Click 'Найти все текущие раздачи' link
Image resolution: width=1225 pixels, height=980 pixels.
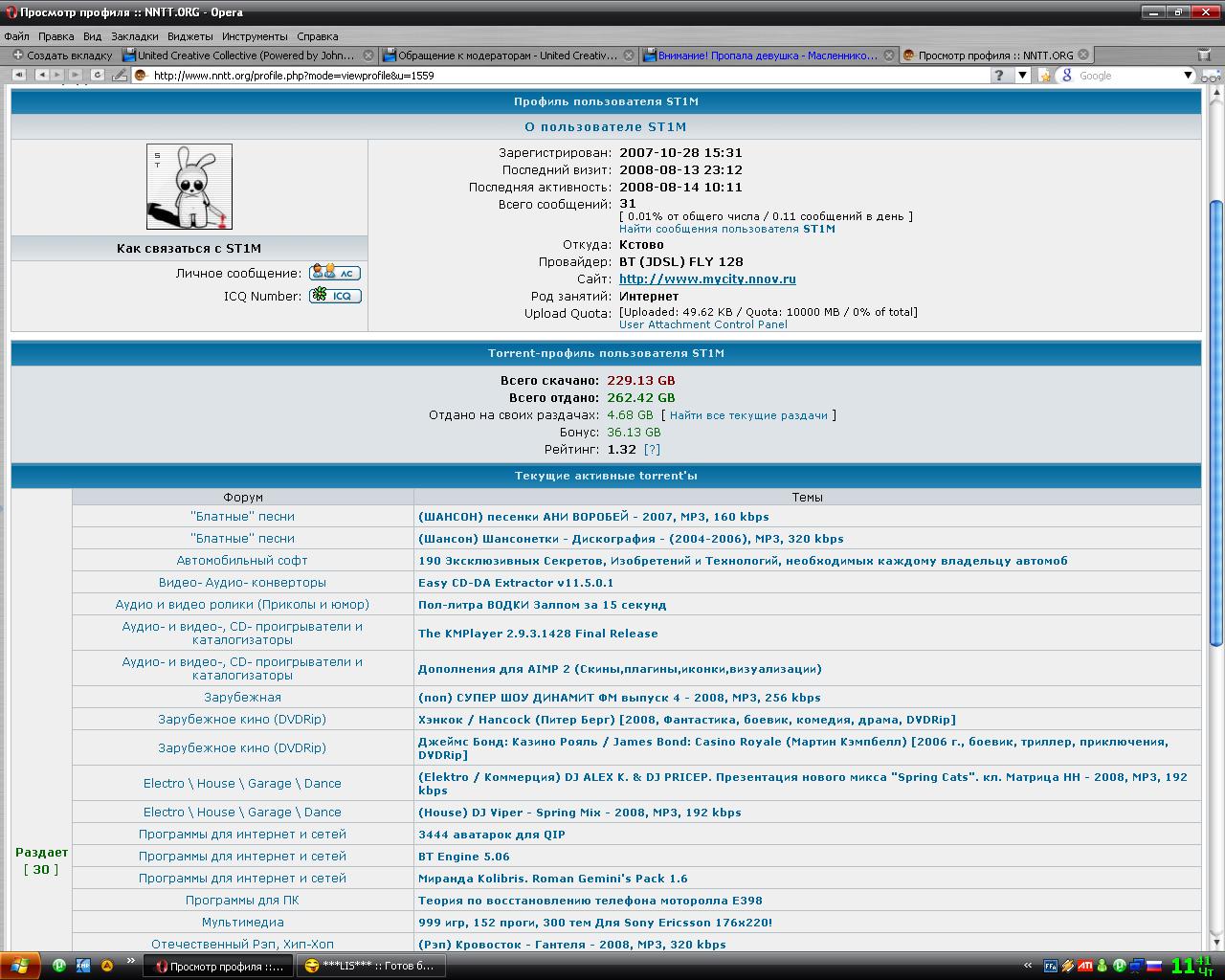pyautogui.click(x=748, y=415)
